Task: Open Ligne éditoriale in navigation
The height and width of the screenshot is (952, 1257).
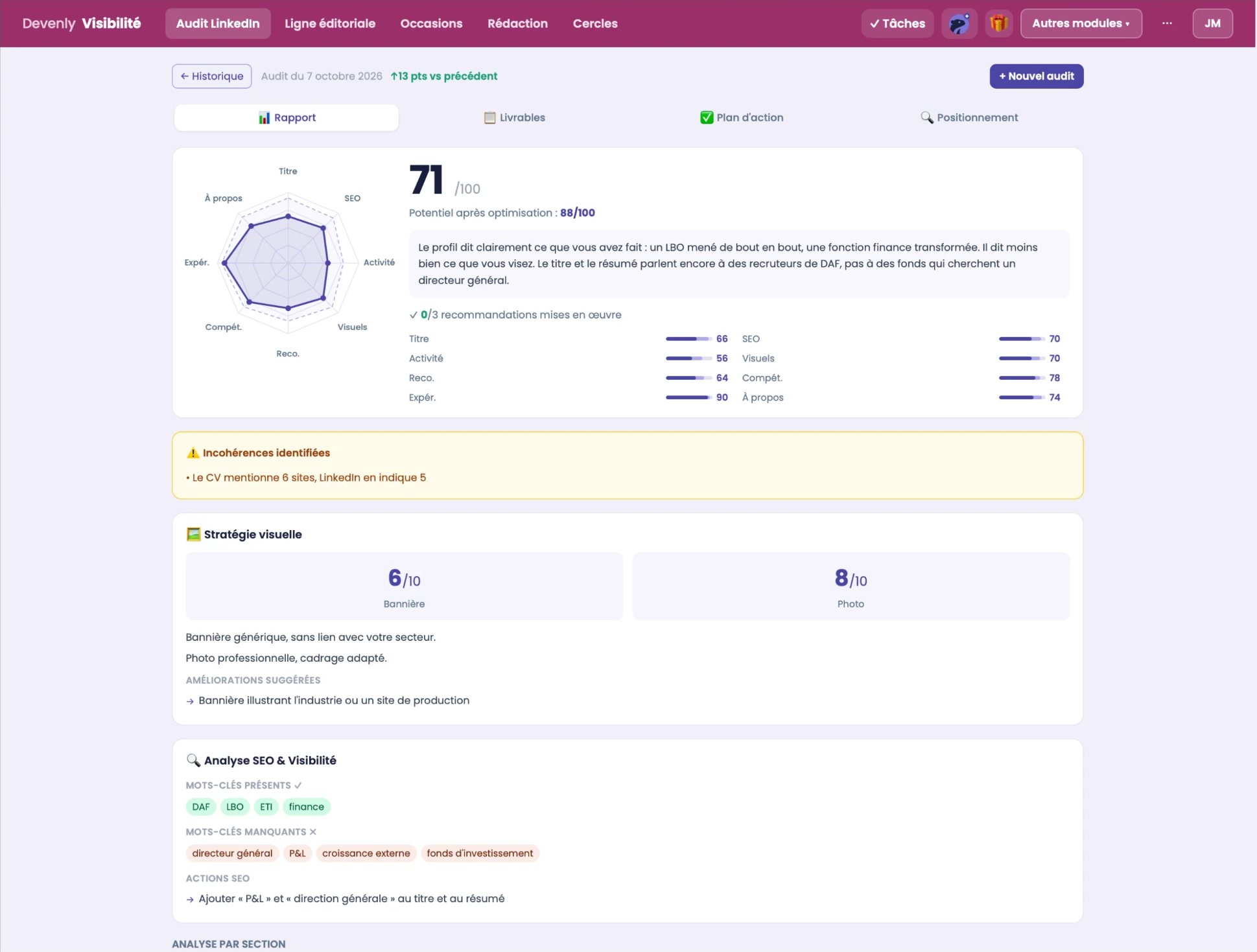Action: point(330,24)
